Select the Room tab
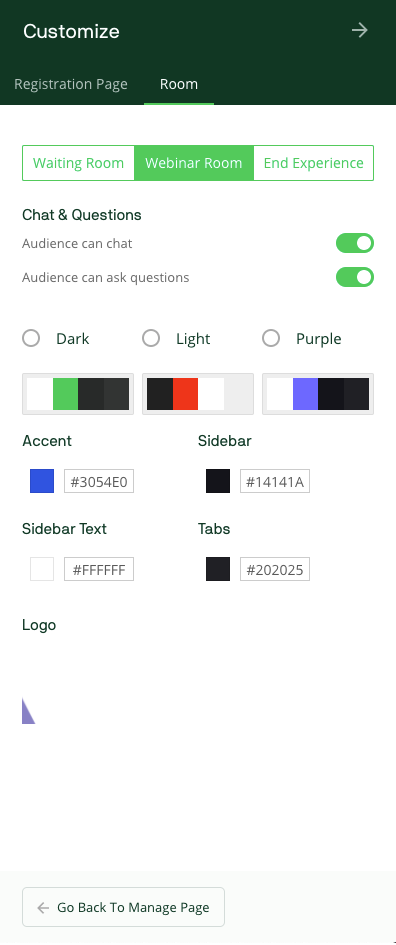Image resolution: width=396 pixels, height=945 pixels. 178,84
